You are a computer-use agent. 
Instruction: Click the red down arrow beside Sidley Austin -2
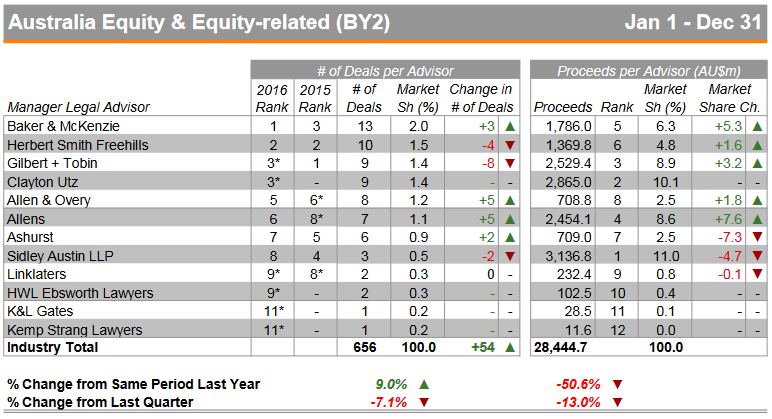[x=510, y=256]
